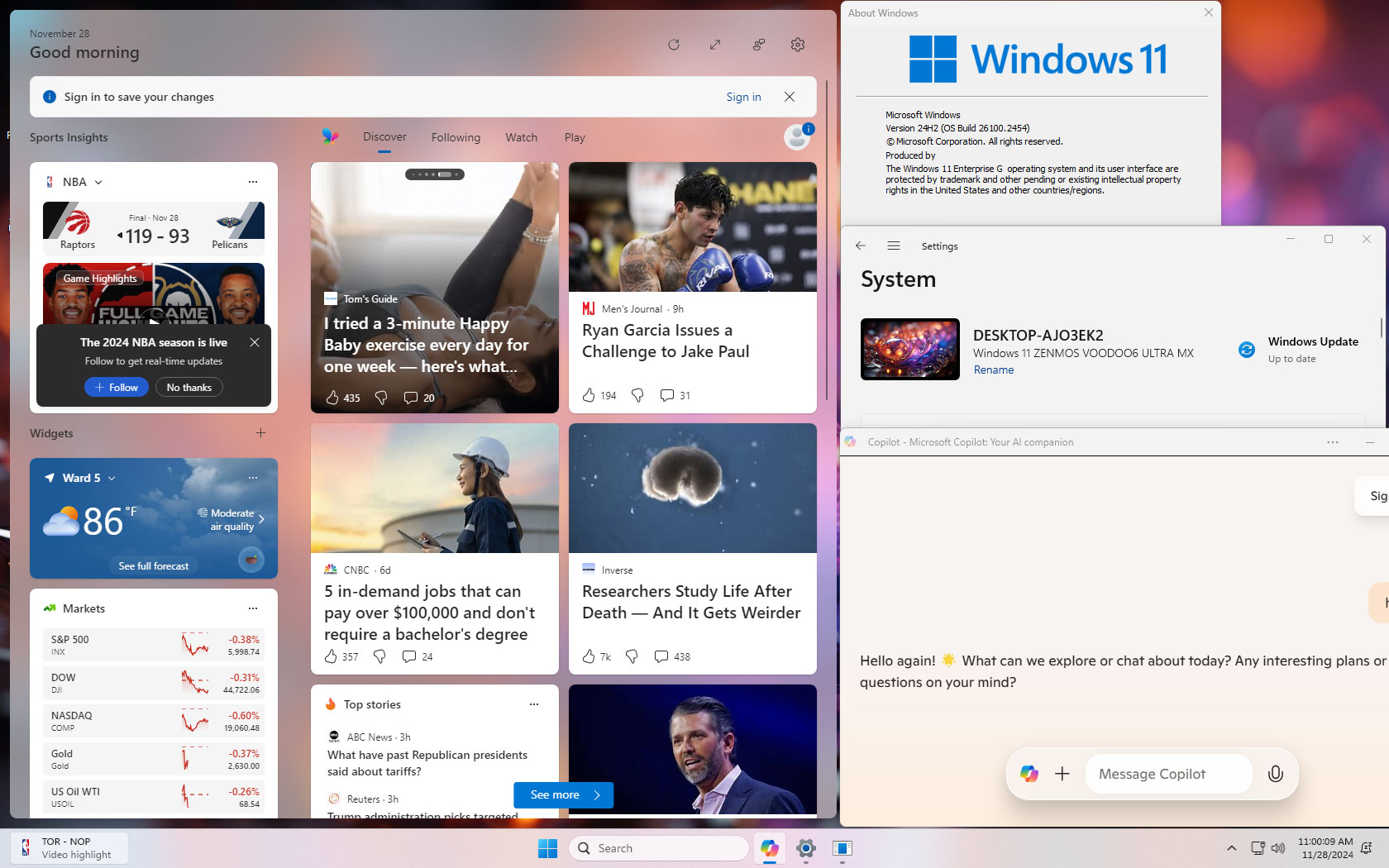Dislike the Ryan Garcia article
The image size is (1389, 868).
coord(637,395)
